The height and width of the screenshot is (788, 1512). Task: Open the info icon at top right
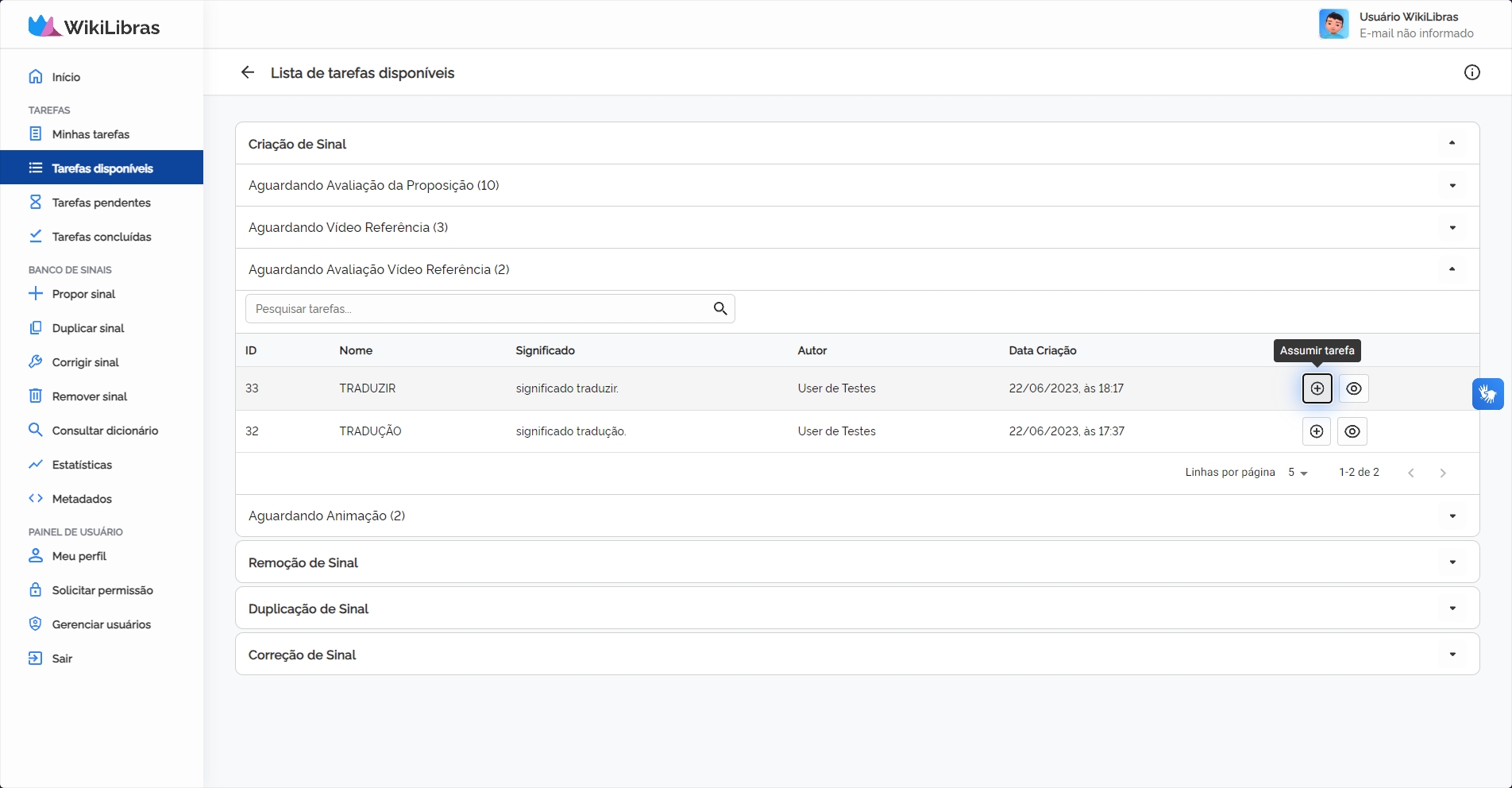pos(1471,72)
